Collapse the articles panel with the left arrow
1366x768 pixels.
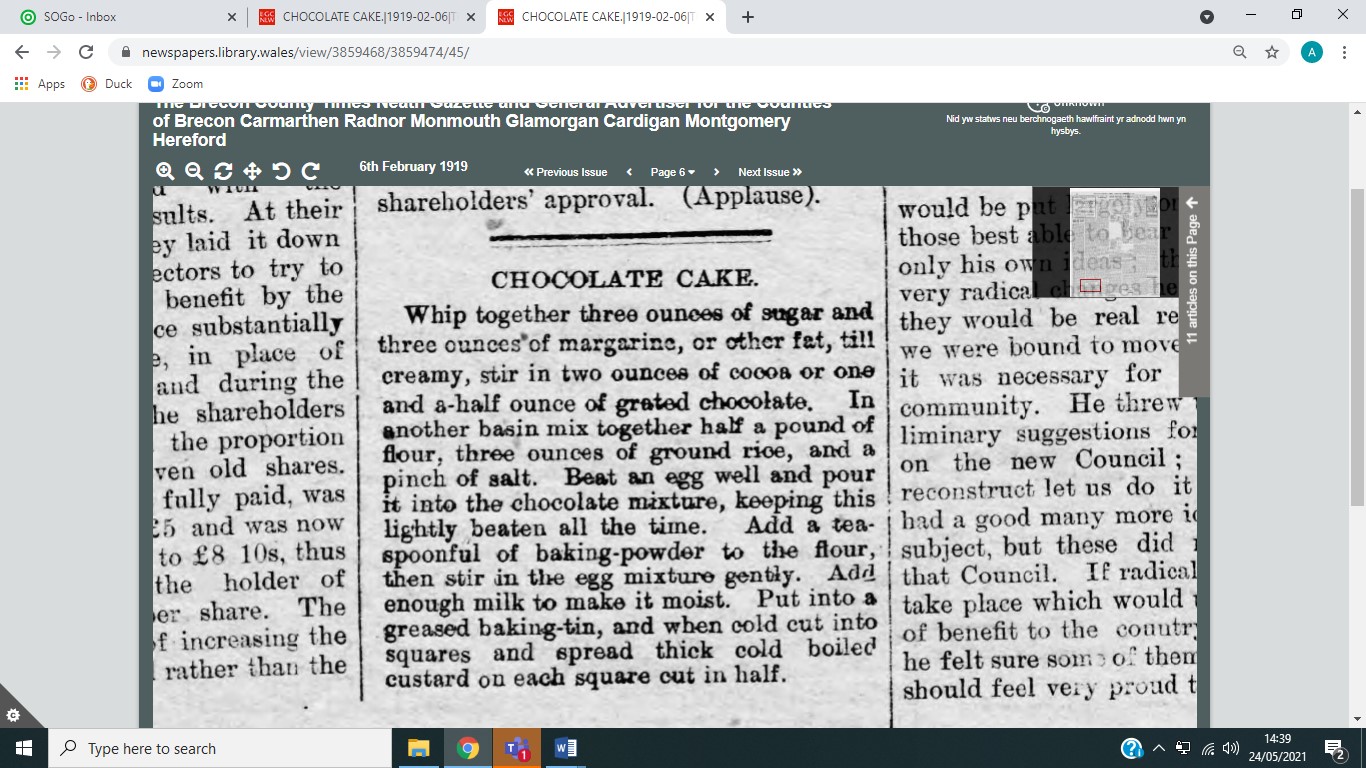1191,202
